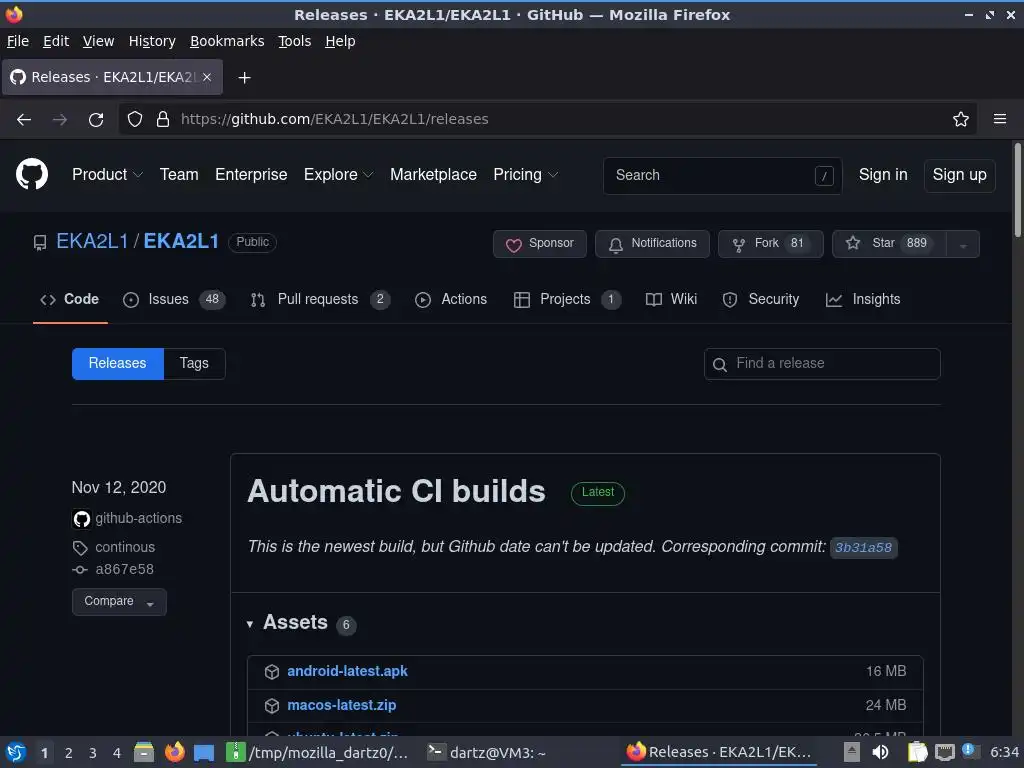1024x768 pixels.
Task: Close the Releases browser tab
Action: tap(207, 77)
